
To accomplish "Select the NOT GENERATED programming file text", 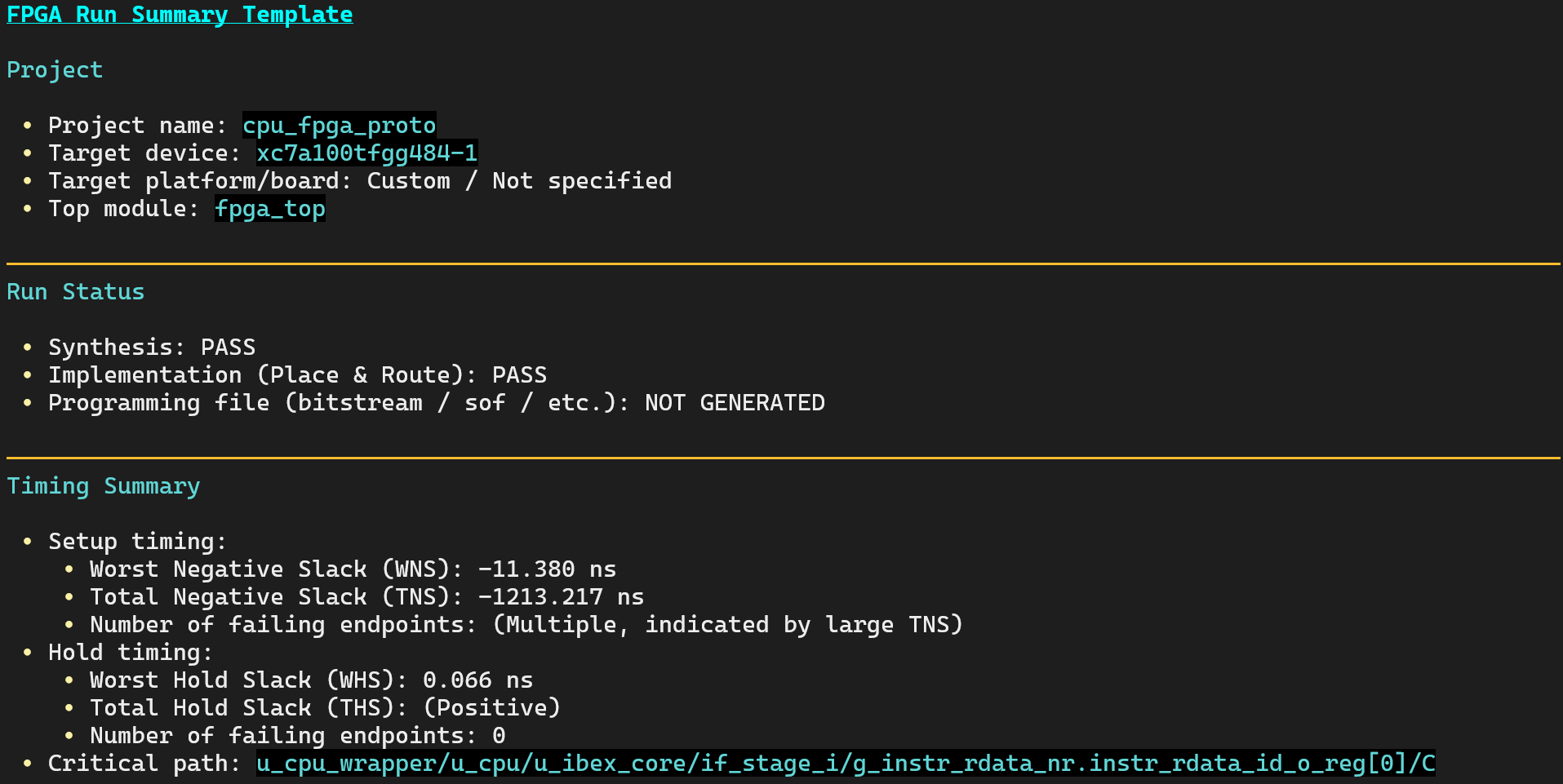I will pyautogui.click(x=735, y=403).
